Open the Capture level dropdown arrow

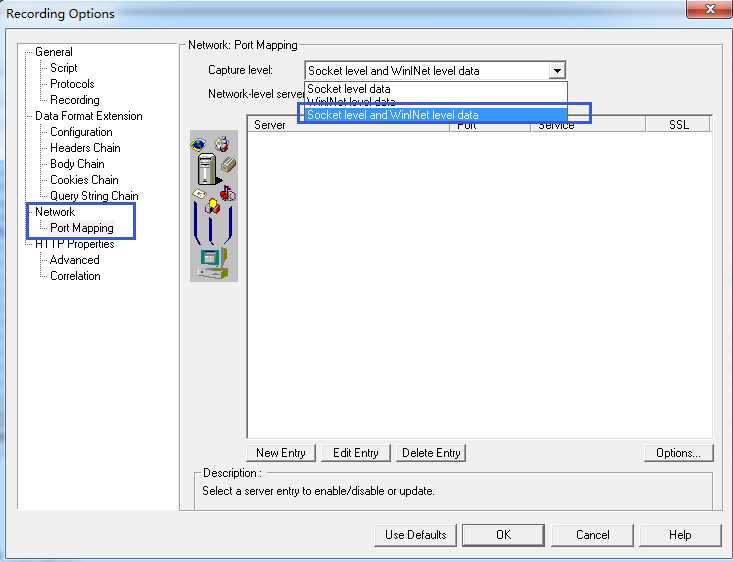[557, 71]
